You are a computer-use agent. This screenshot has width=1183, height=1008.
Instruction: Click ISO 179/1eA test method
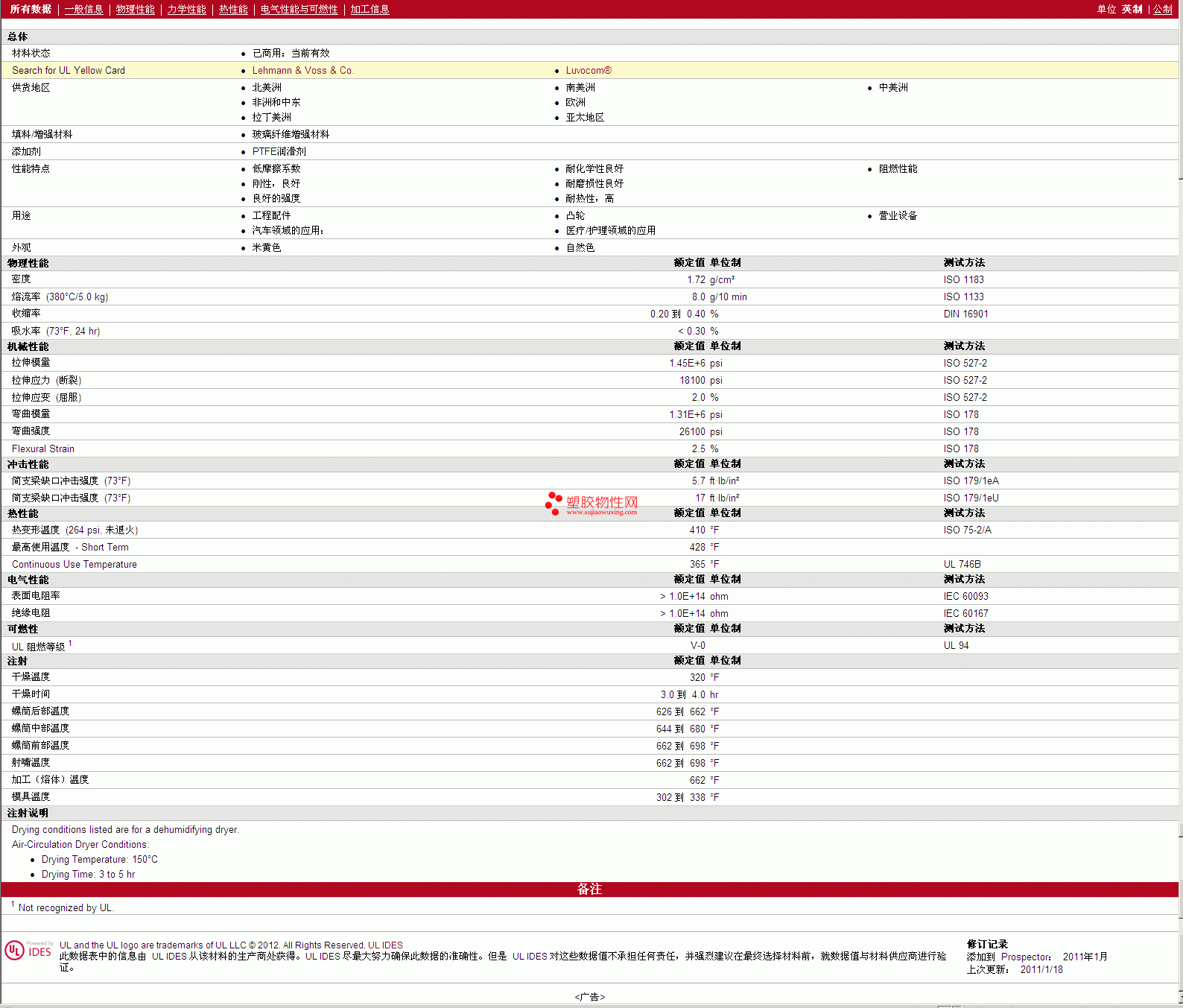971,481
